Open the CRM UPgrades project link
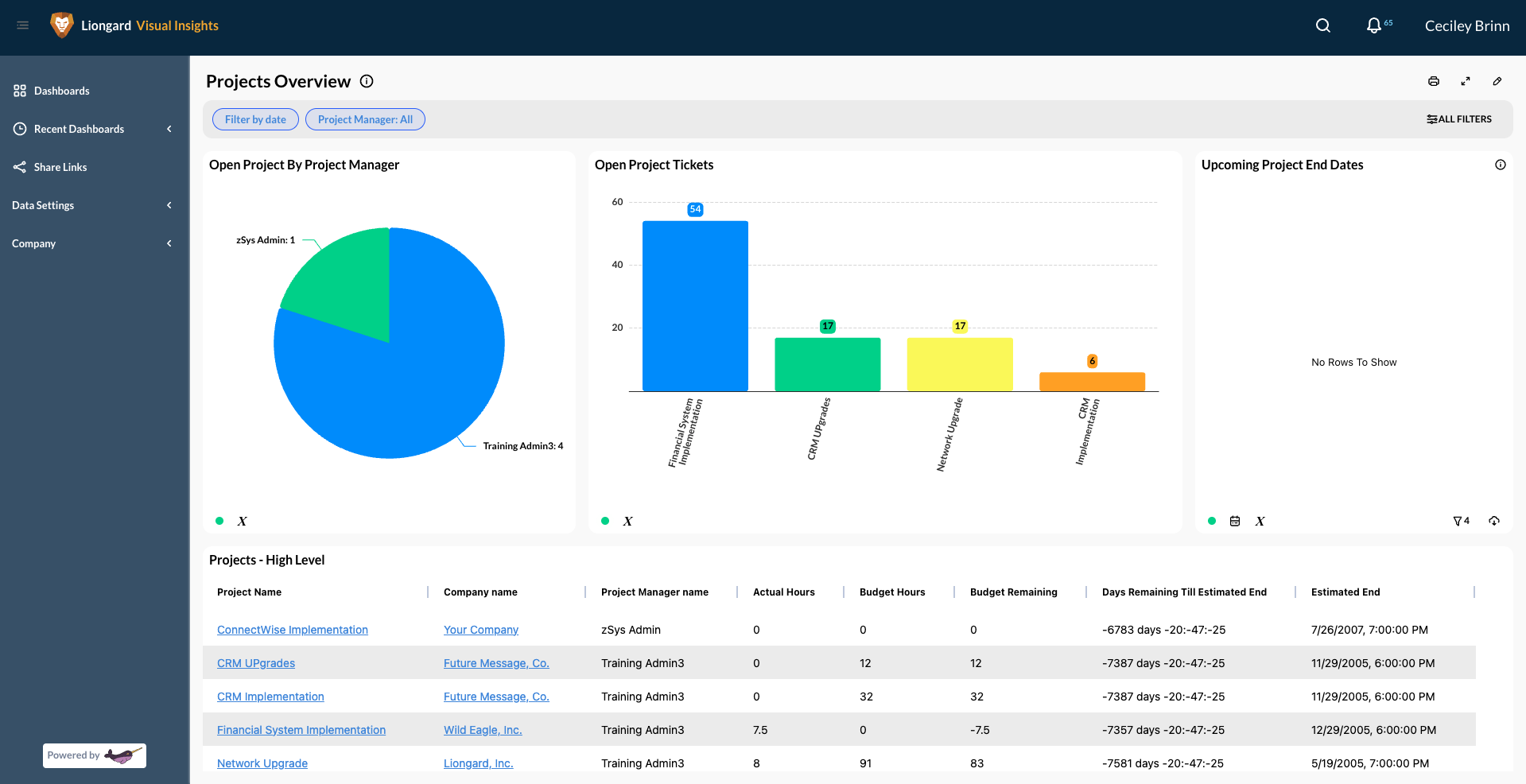Screen dimensions: 1526x784 (x=256, y=663)
